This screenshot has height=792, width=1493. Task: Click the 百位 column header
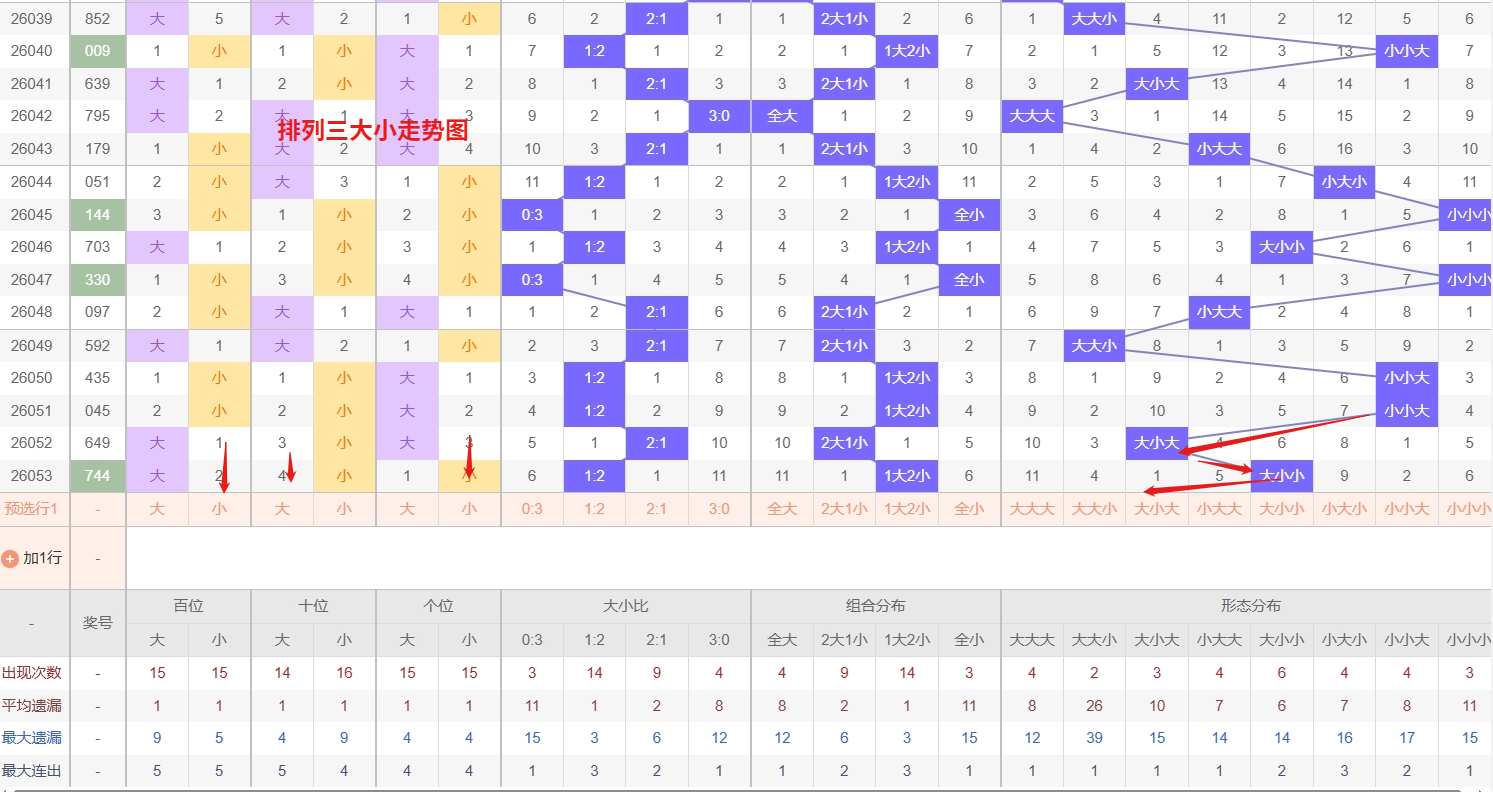pyautogui.click(x=187, y=605)
